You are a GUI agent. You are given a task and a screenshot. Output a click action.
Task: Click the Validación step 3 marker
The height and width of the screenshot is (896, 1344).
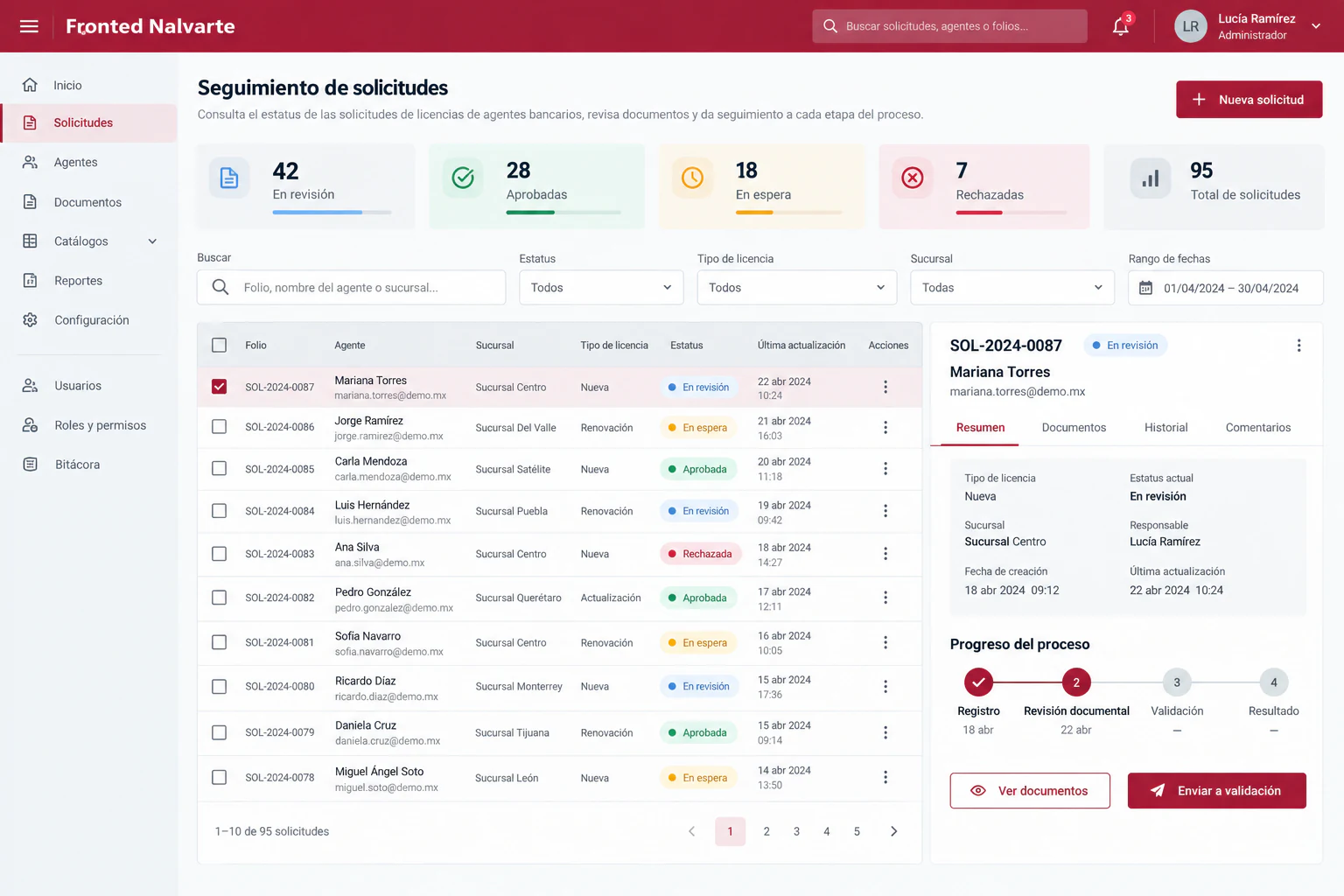pyautogui.click(x=1177, y=682)
